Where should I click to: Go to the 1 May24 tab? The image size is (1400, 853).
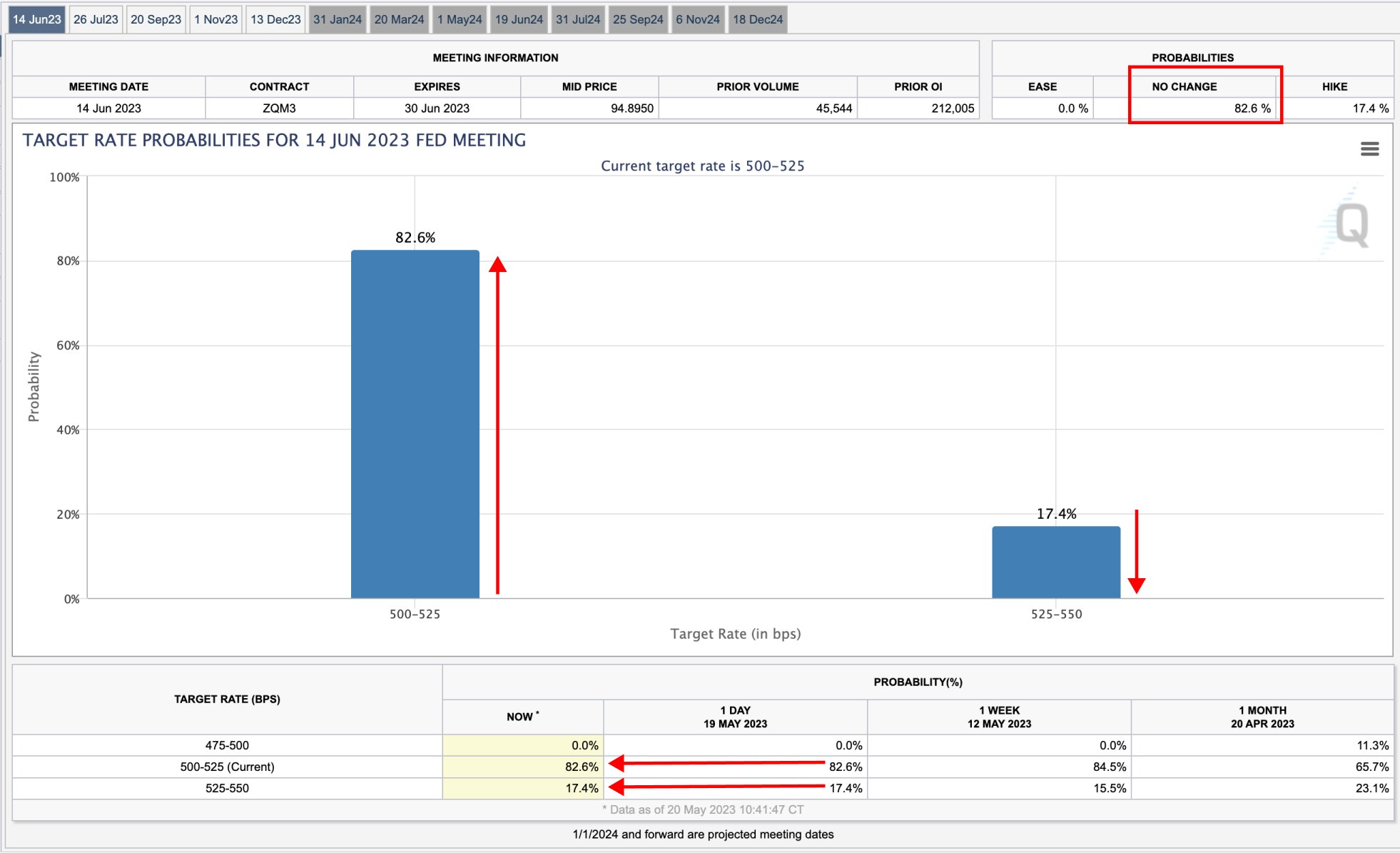(x=460, y=19)
